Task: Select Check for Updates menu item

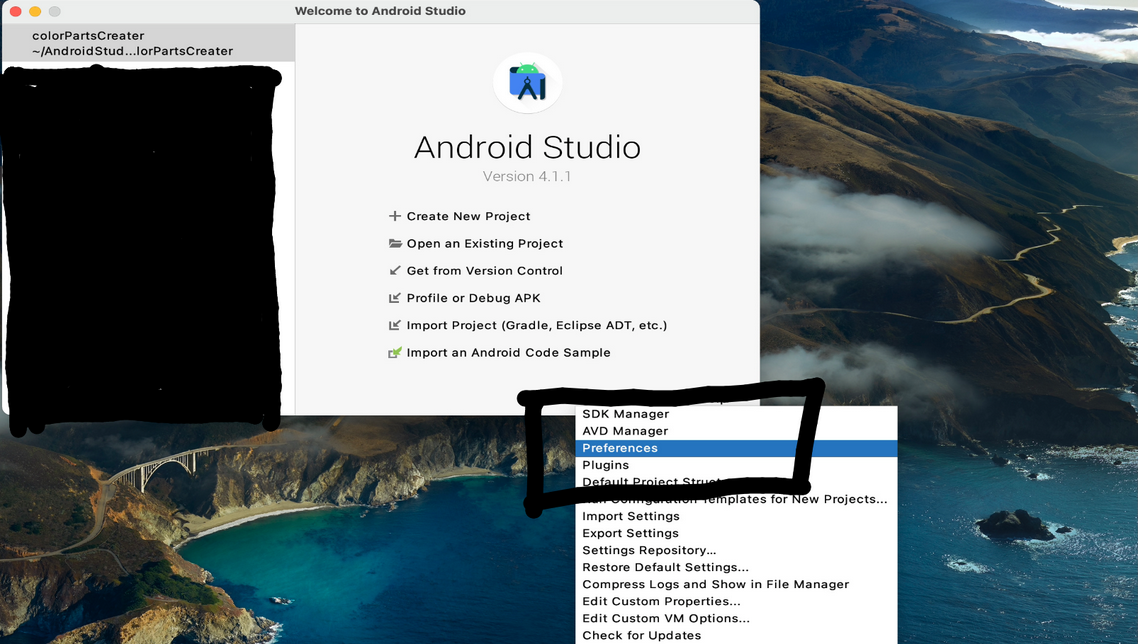Action: click(x=736, y=636)
